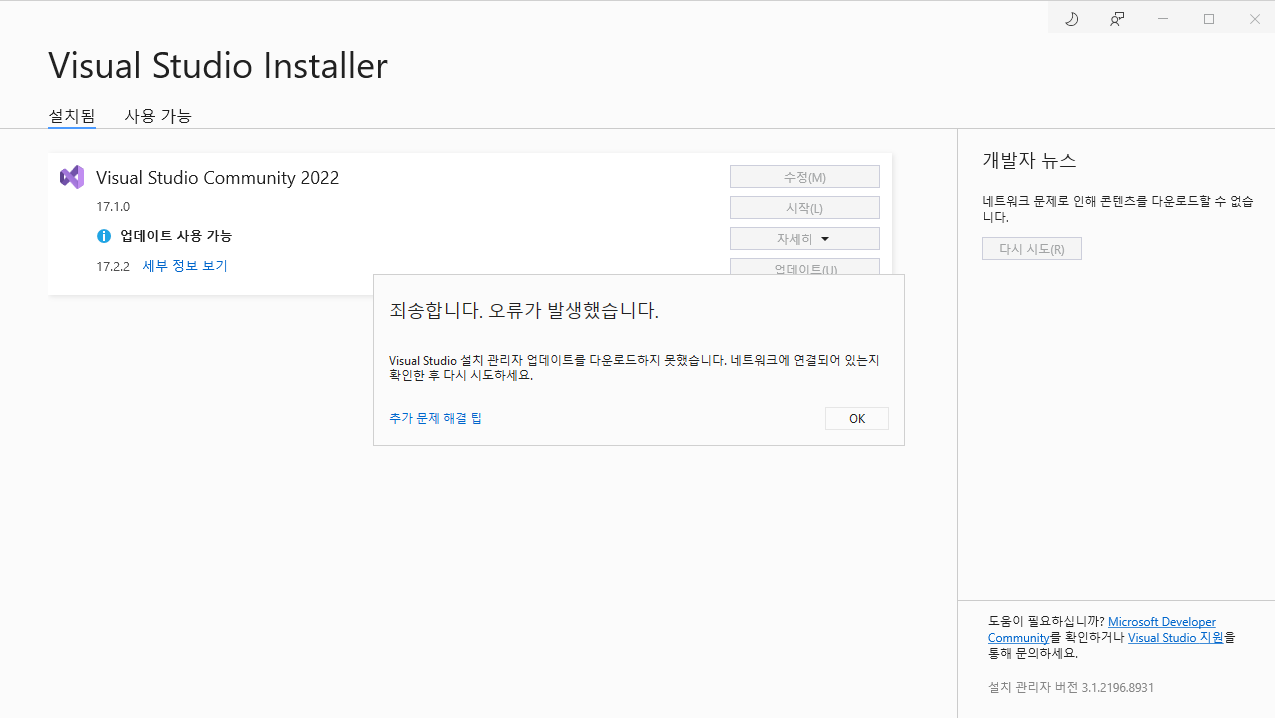
Task: Click the dialog's download failure message text
Action: point(634,367)
